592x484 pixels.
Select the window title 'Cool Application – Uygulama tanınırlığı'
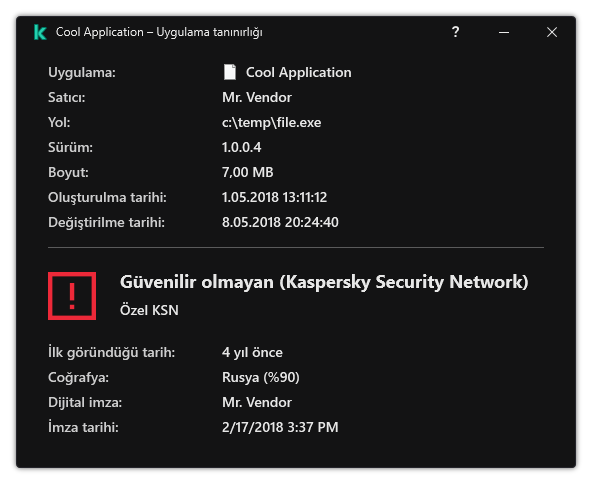pyautogui.click(x=159, y=32)
